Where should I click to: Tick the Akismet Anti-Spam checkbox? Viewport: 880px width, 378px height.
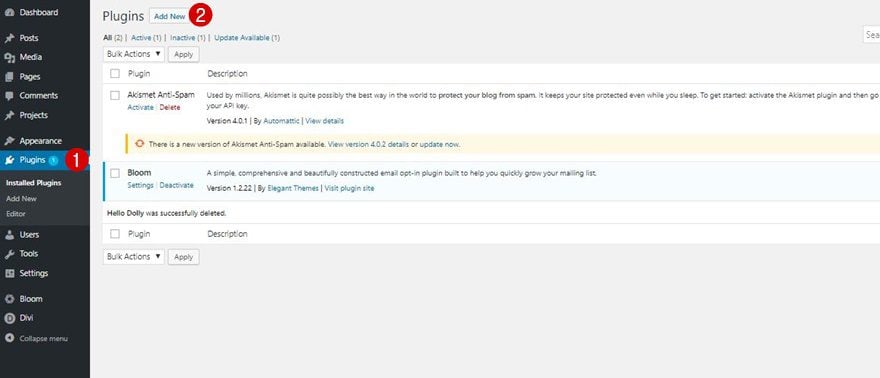tap(115, 95)
